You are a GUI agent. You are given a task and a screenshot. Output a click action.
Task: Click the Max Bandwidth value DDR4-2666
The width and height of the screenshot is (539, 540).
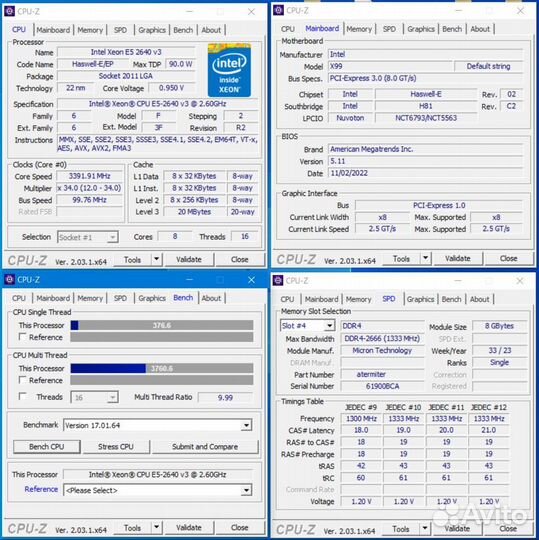[382, 339]
